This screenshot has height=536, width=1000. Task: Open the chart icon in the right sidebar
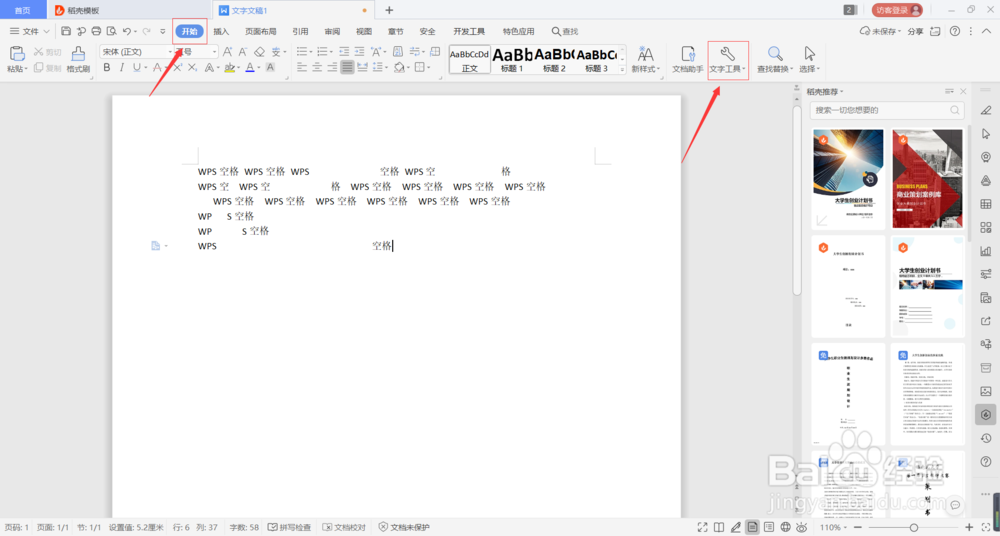986,251
